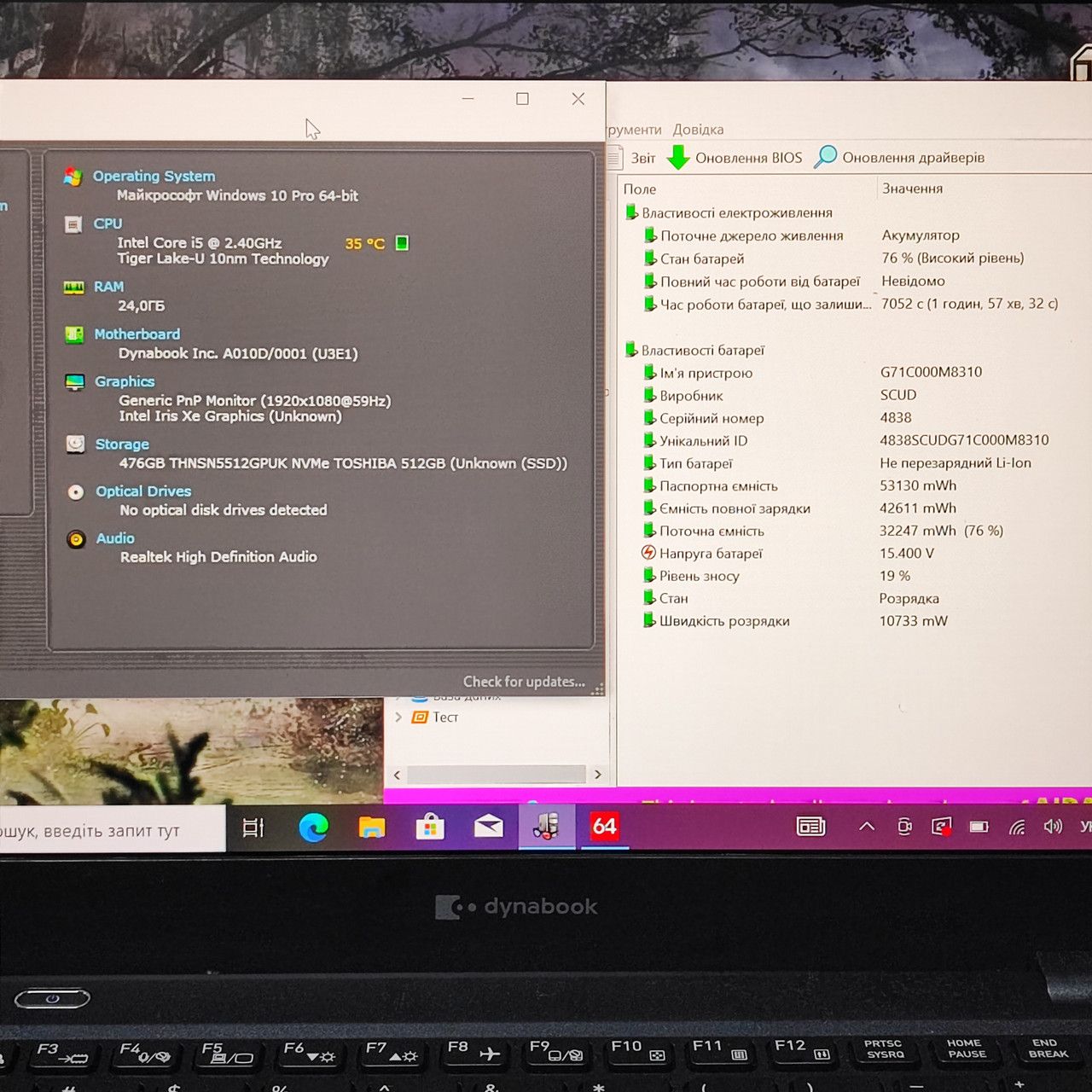Click the volume speaker tray icon

click(x=1054, y=826)
